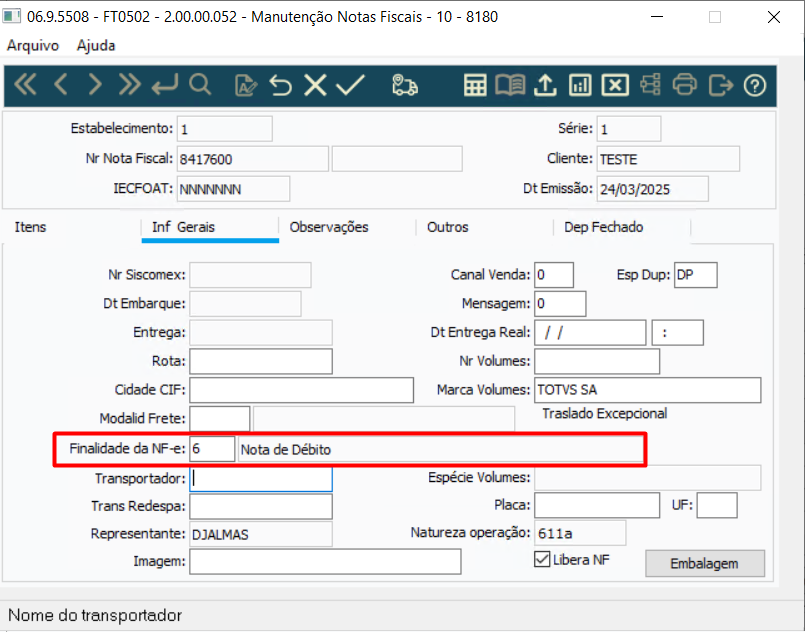Click the undo arrow icon
The image size is (805, 632).
tap(281, 85)
